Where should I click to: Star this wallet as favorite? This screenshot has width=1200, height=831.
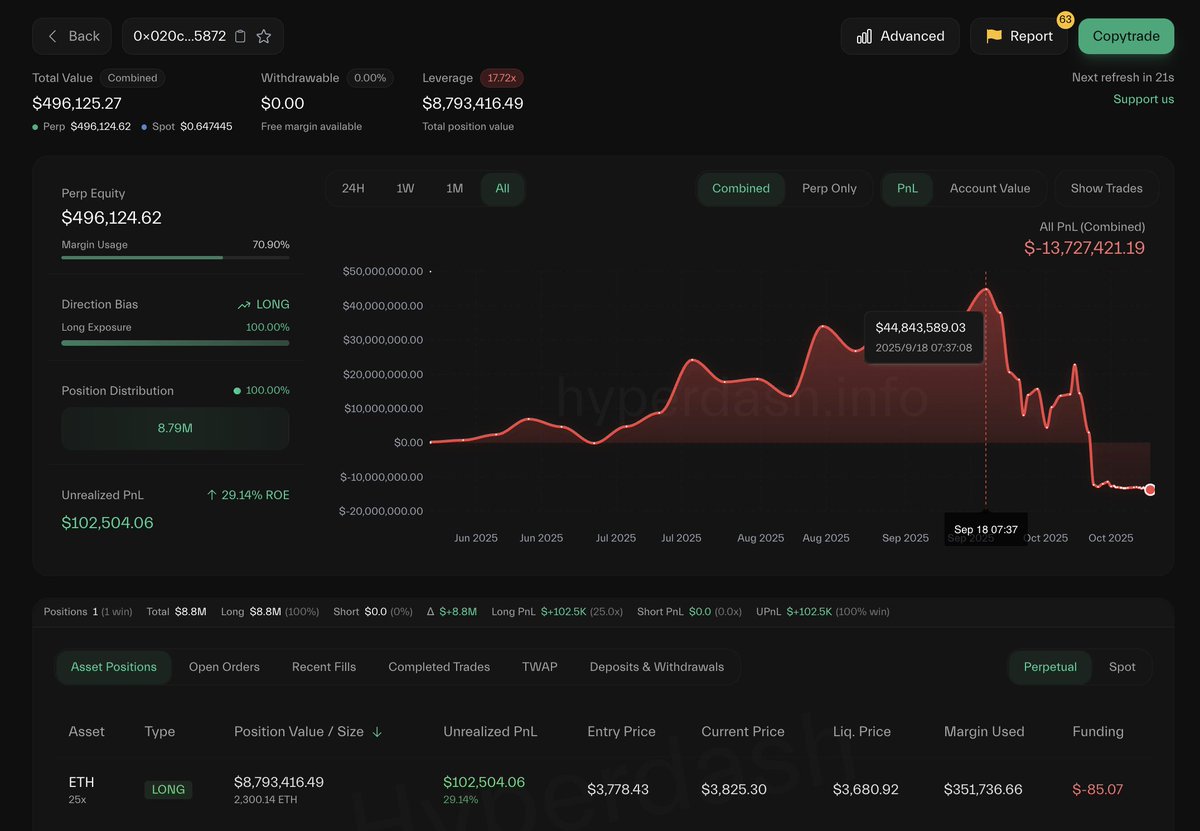[264, 36]
